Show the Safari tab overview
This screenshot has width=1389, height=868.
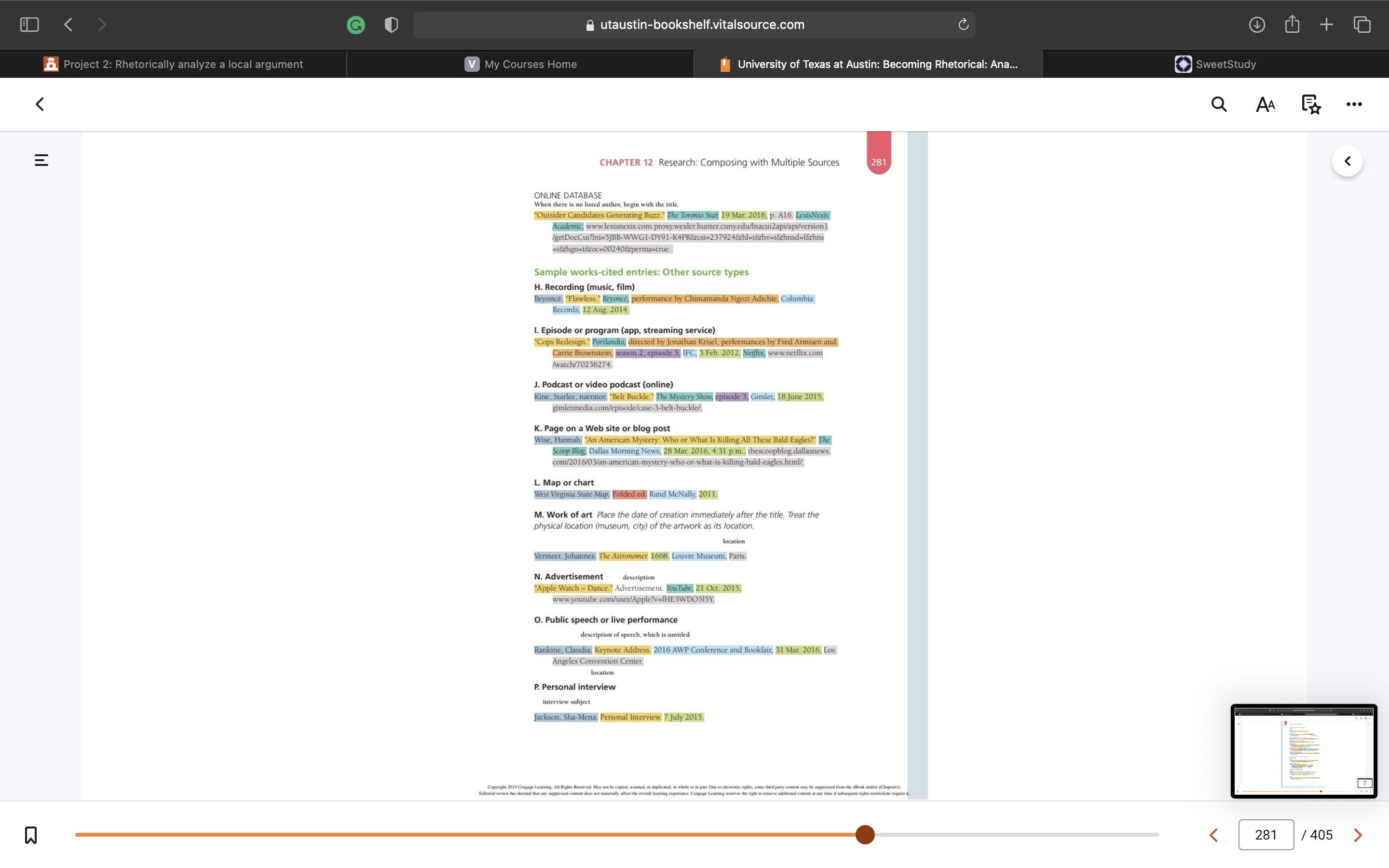[x=1362, y=25]
